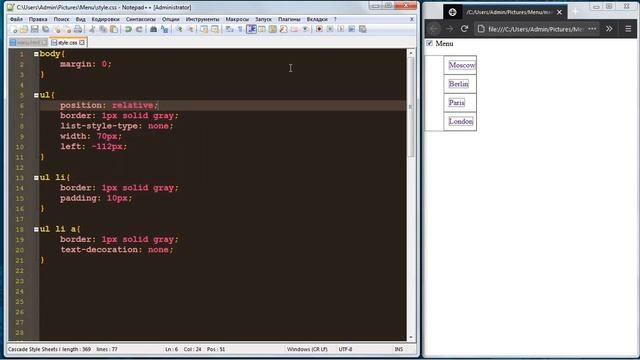Open the Function List icon
The image size is (640, 360).
coord(283,29)
